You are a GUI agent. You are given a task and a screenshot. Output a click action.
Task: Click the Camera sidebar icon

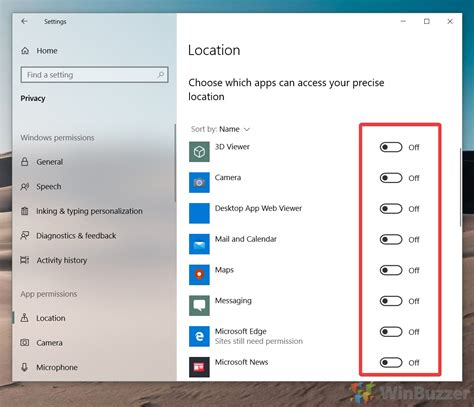tap(25, 342)
